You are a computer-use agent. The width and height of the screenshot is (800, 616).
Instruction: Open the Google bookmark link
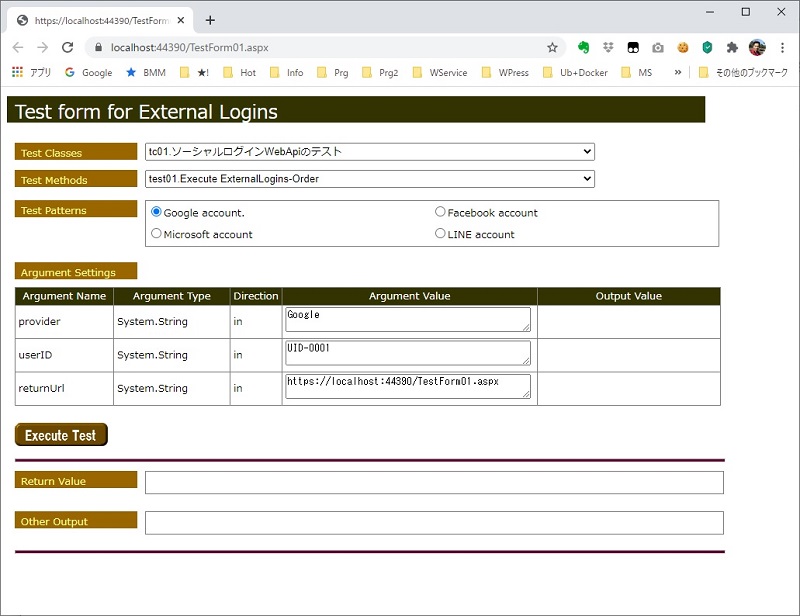tap(89, 72)
